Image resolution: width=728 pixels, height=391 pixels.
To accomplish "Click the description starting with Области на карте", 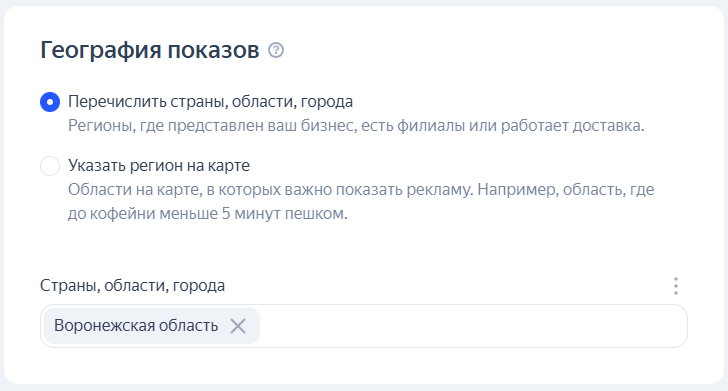I will [x=361, y=202].
